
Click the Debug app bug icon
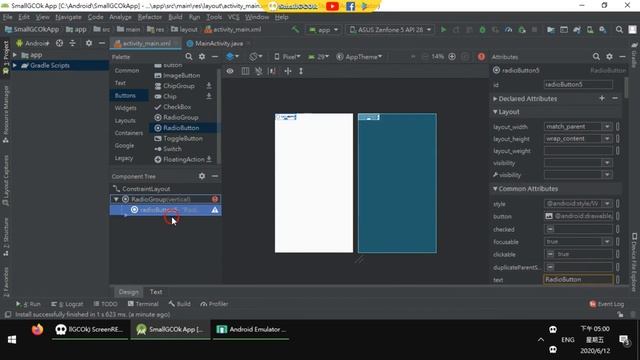pos(482,30)
